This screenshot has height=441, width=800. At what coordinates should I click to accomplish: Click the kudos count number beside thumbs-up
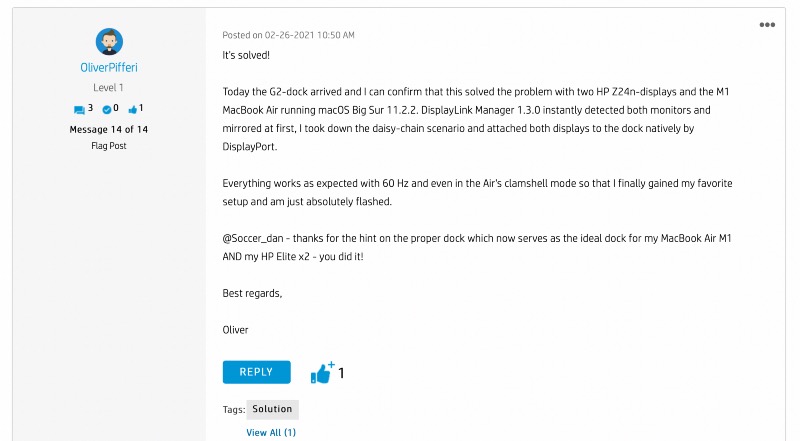(341, 373)
